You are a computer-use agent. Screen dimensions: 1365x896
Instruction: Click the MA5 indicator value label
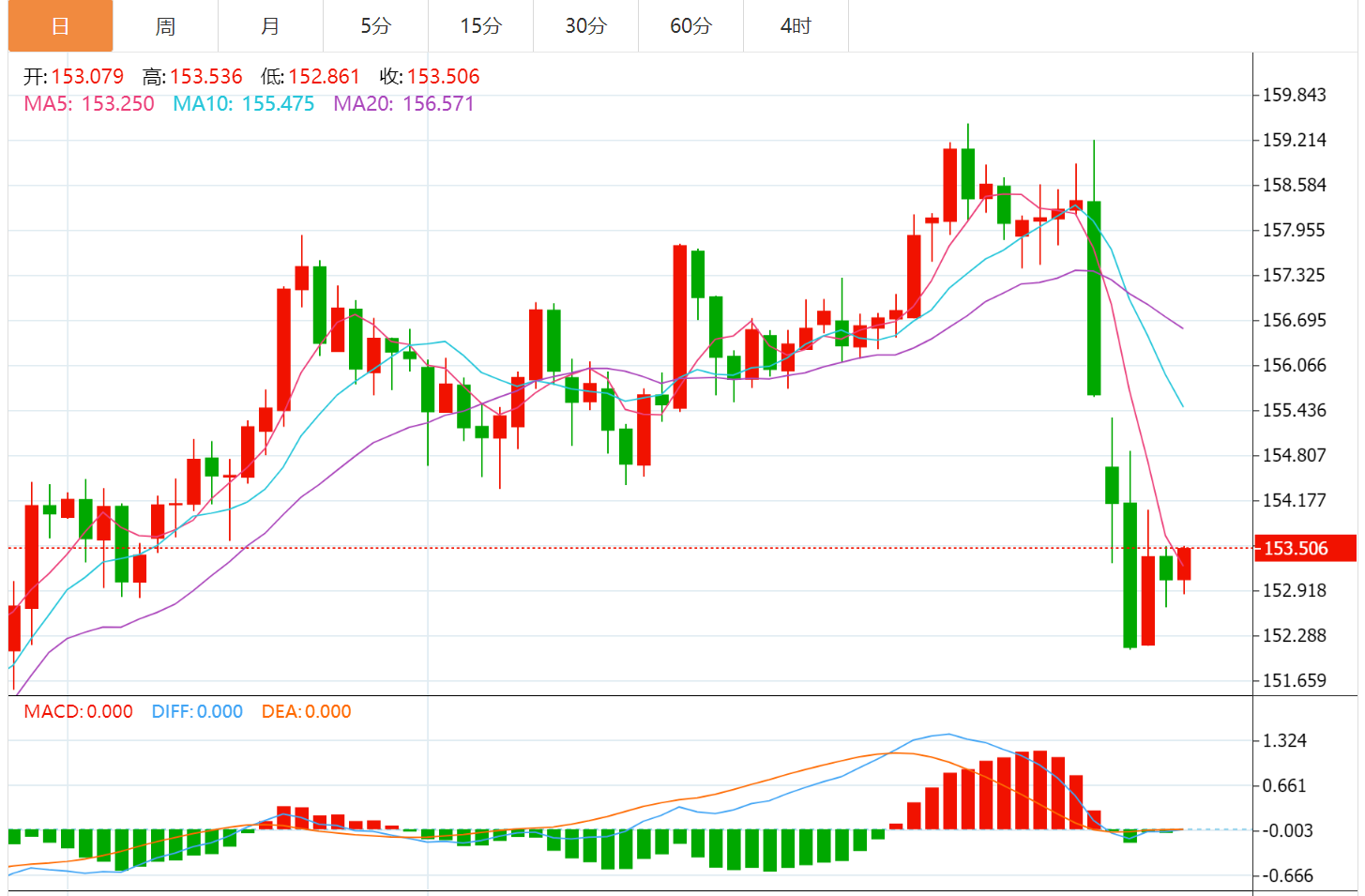coord(89,103)
